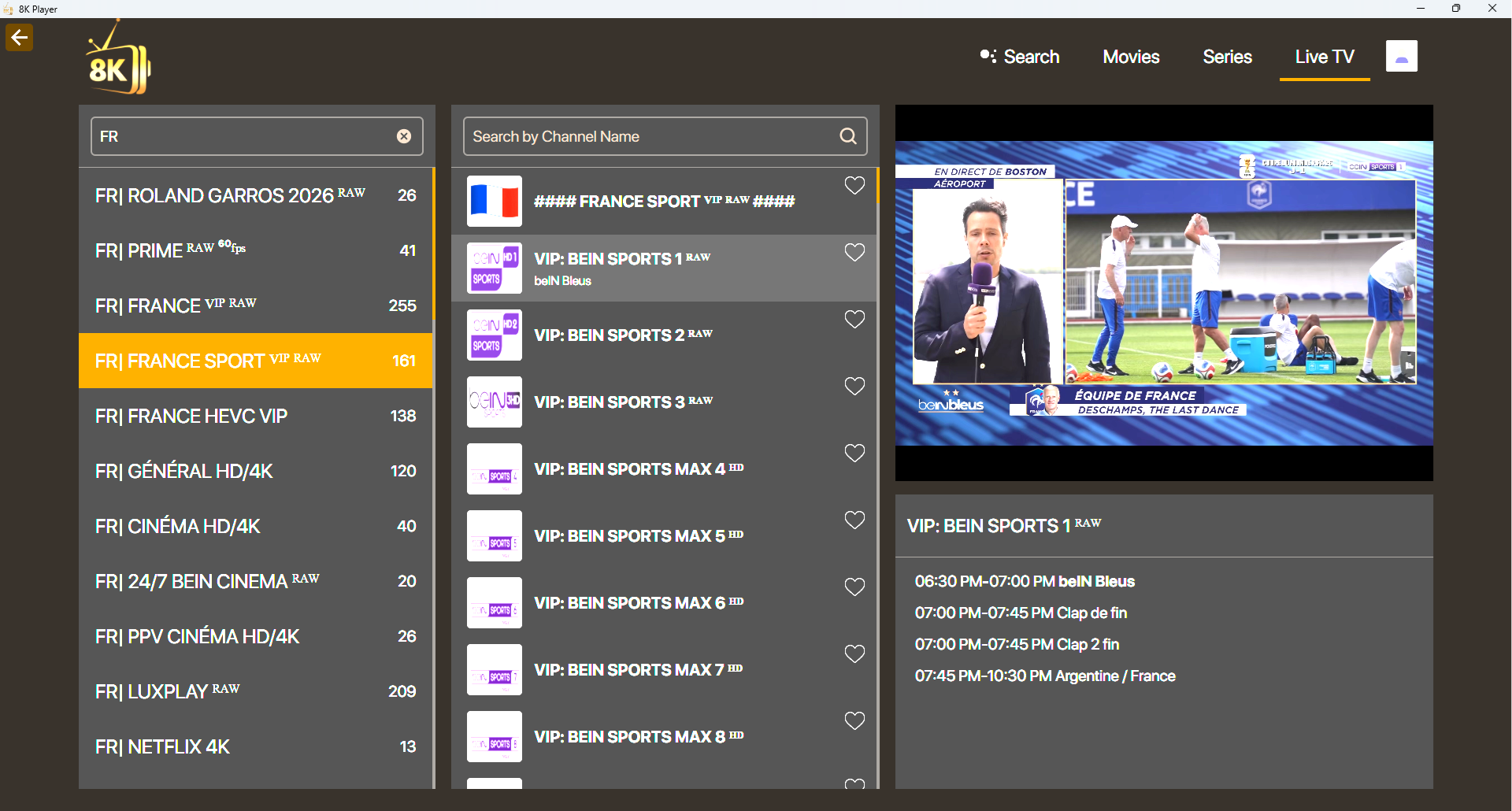Click the Clap de fin program entry
1512x811 pixels.
point(1021,613)
